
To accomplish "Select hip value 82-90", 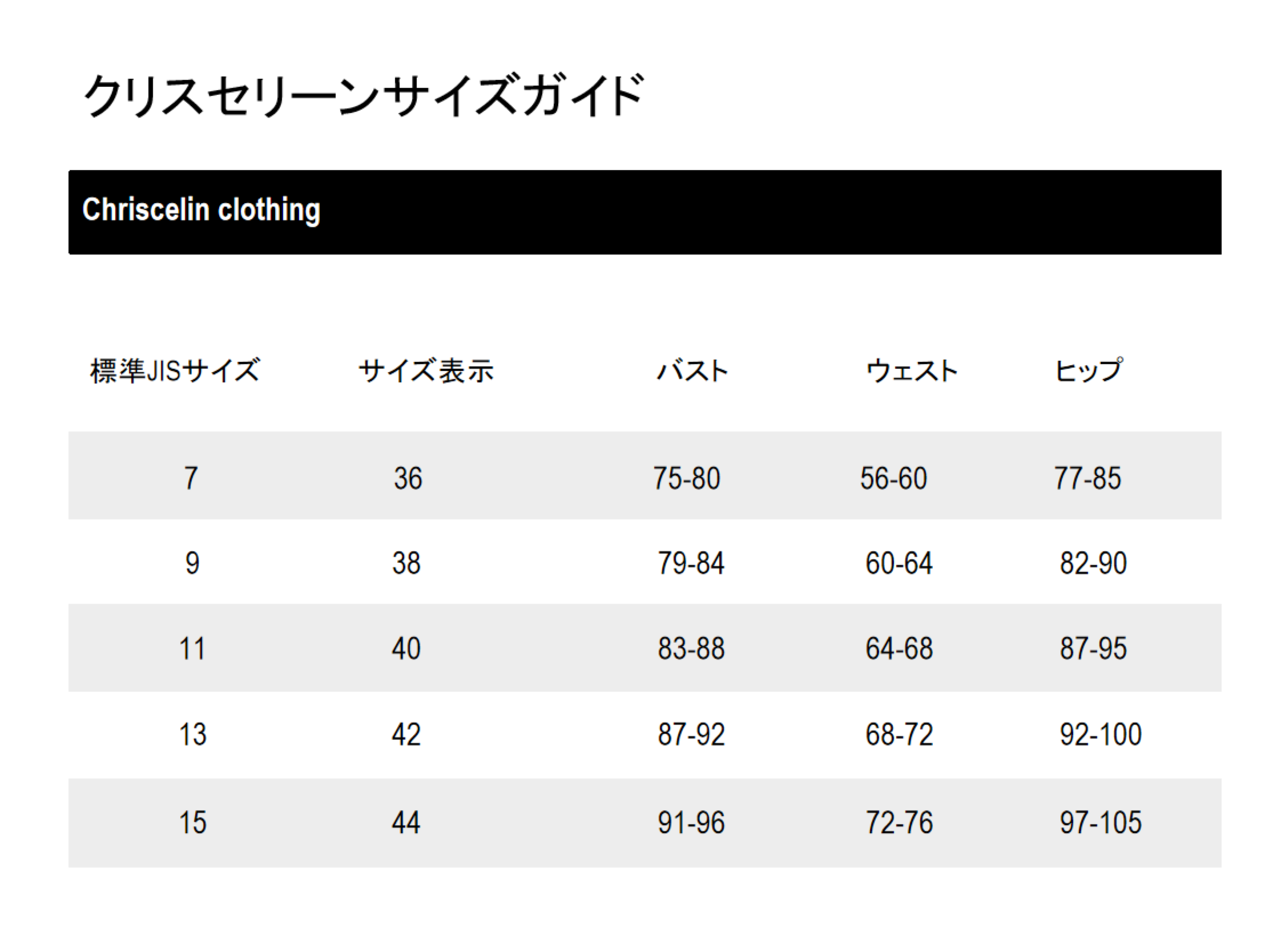I will tap(1093, 563).
